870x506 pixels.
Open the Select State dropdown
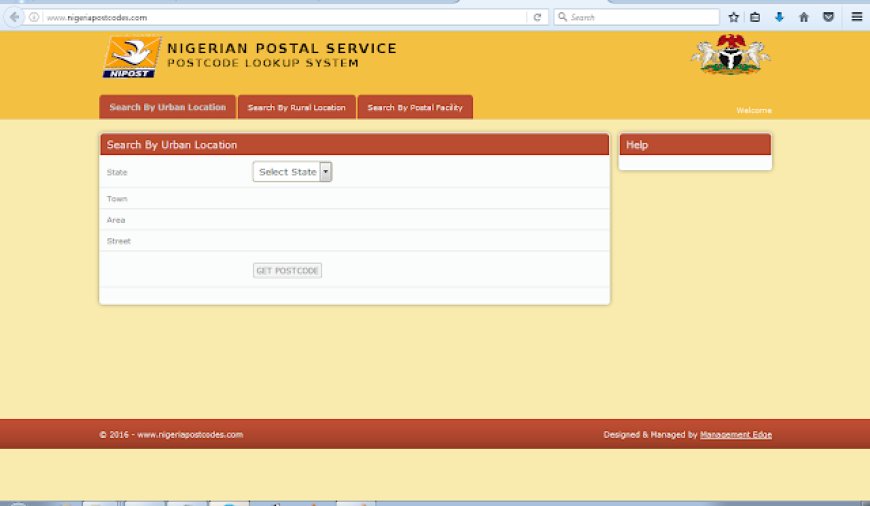click(x=292, y=172)
